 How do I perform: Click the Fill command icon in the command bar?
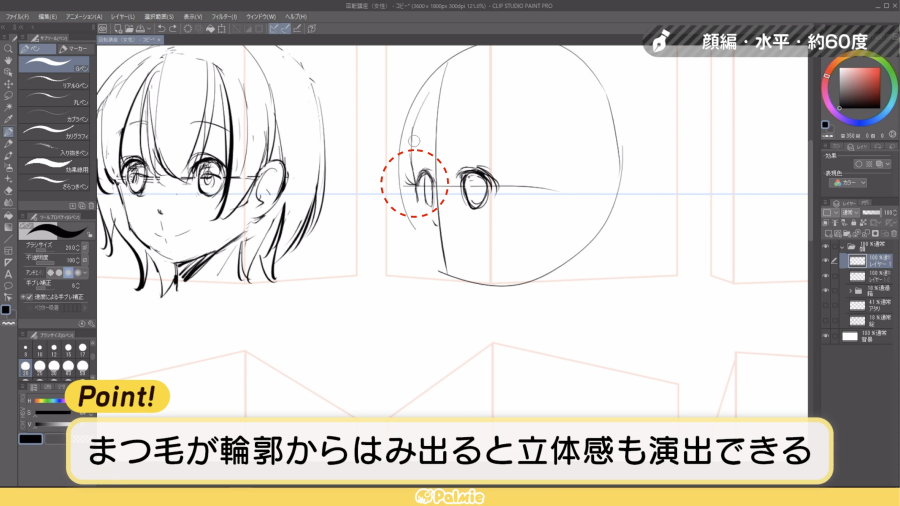coord(210,28)
